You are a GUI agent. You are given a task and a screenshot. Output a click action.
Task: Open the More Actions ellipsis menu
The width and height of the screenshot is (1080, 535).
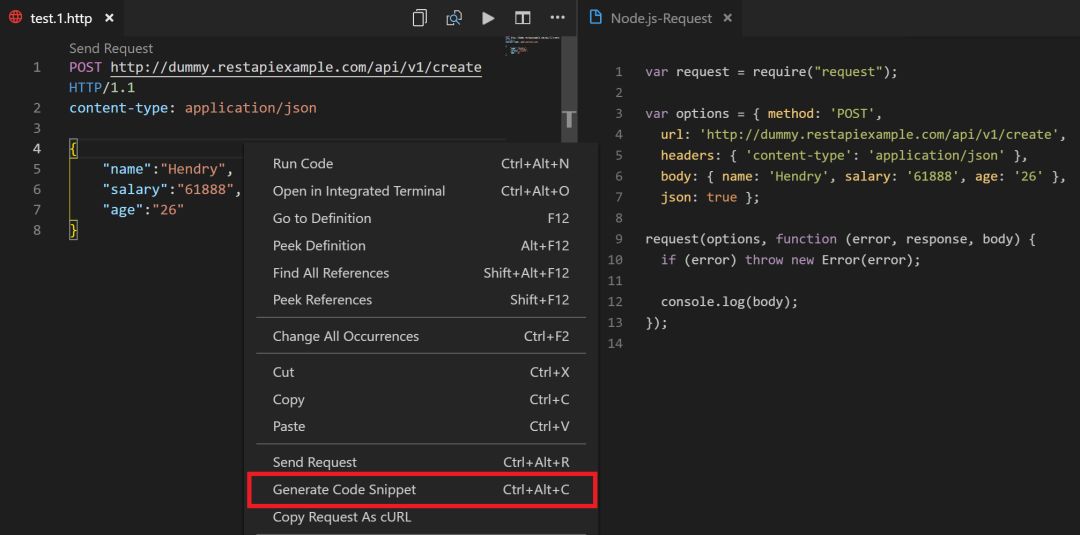point(558,18)
